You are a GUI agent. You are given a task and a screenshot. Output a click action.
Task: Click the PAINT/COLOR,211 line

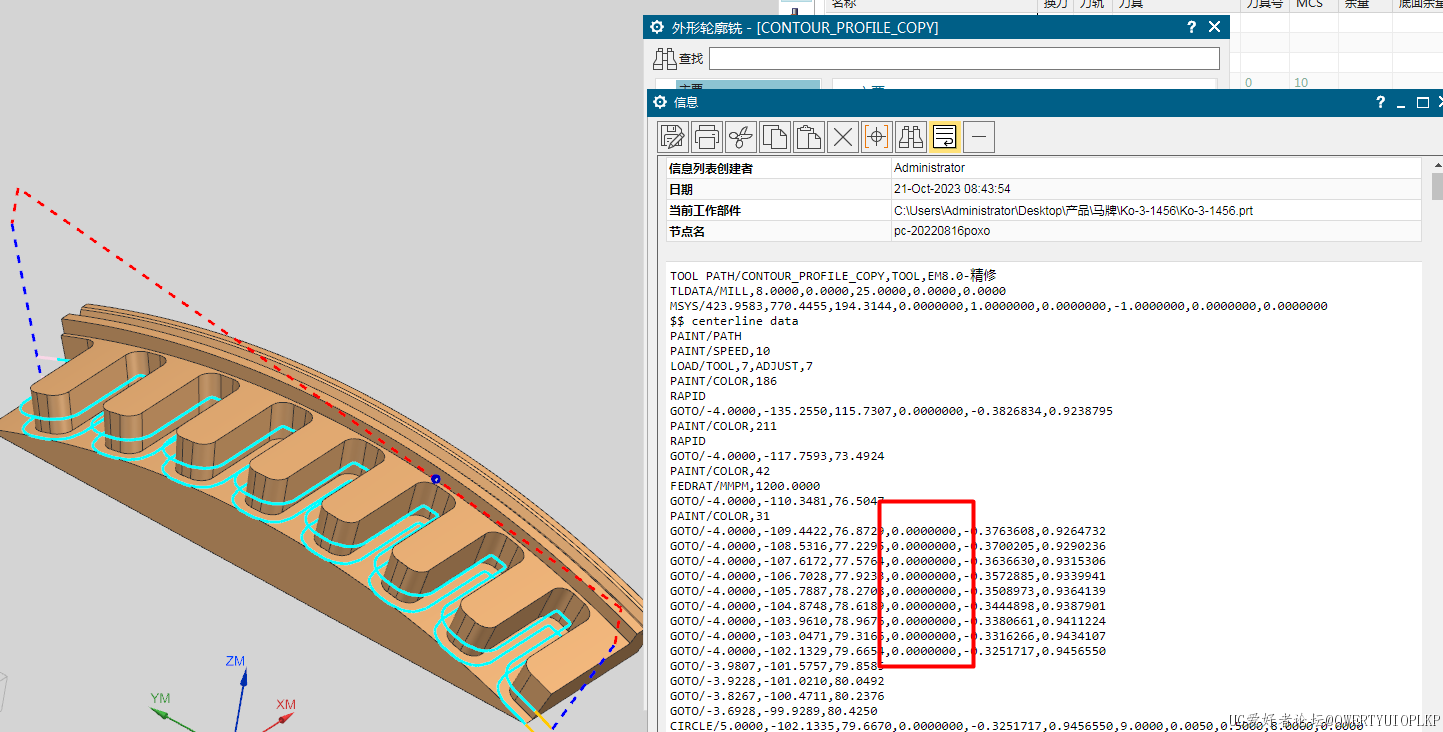click(723, 426)
